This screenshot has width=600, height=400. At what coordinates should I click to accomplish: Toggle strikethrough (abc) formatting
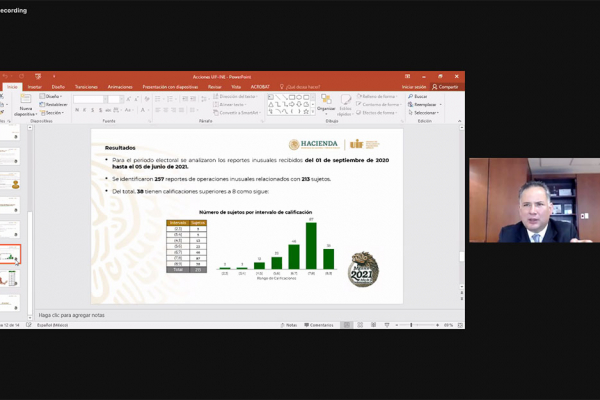[x=108, y=110]
